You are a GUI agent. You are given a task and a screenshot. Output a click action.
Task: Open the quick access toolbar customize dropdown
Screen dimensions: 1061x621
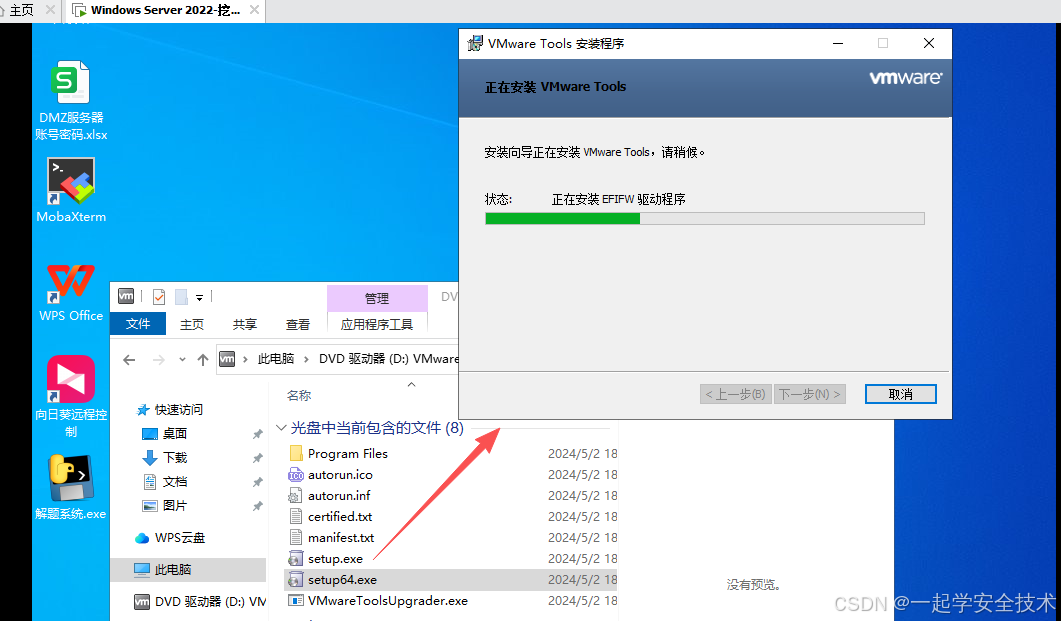click(x=200, y=298)
